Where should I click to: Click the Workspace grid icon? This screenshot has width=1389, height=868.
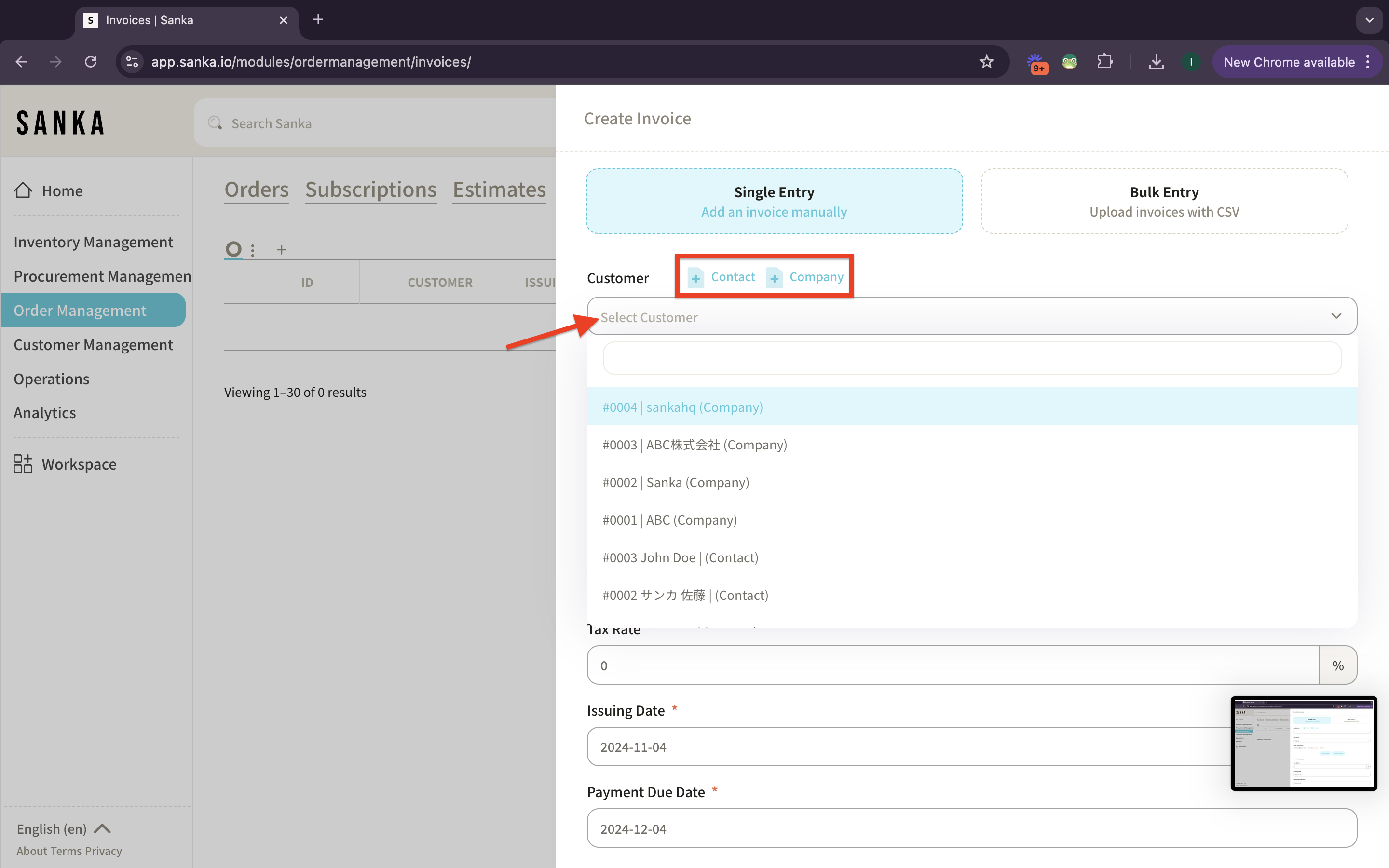pyautogui.click(x=23, y=464)
